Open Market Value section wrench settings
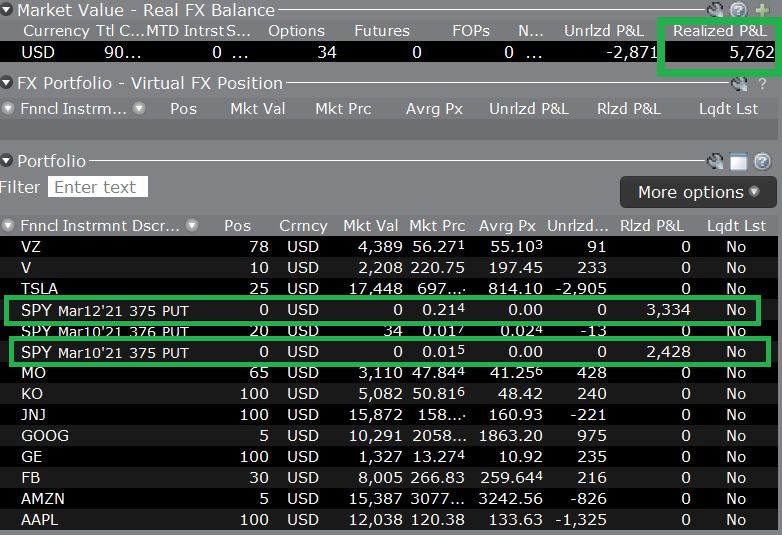The height and width of the screenshot is (535, 782). point(715,9)
